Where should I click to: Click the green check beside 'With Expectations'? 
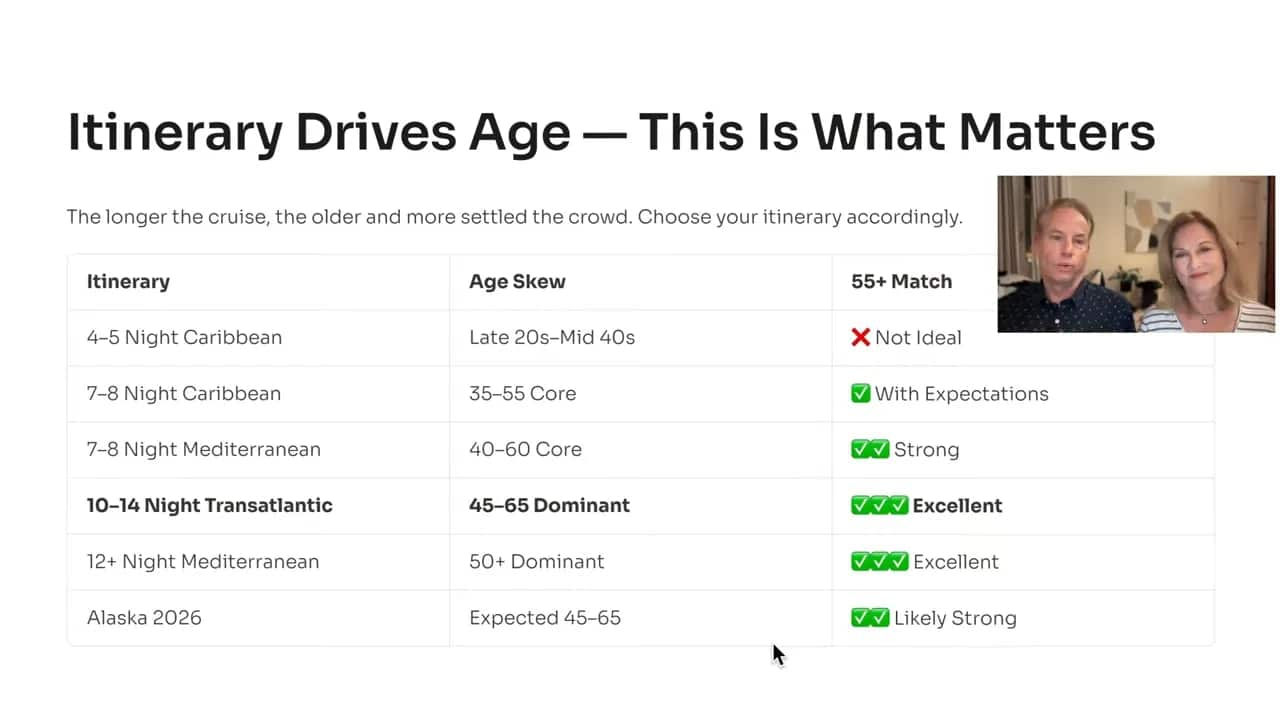[860, 394]
